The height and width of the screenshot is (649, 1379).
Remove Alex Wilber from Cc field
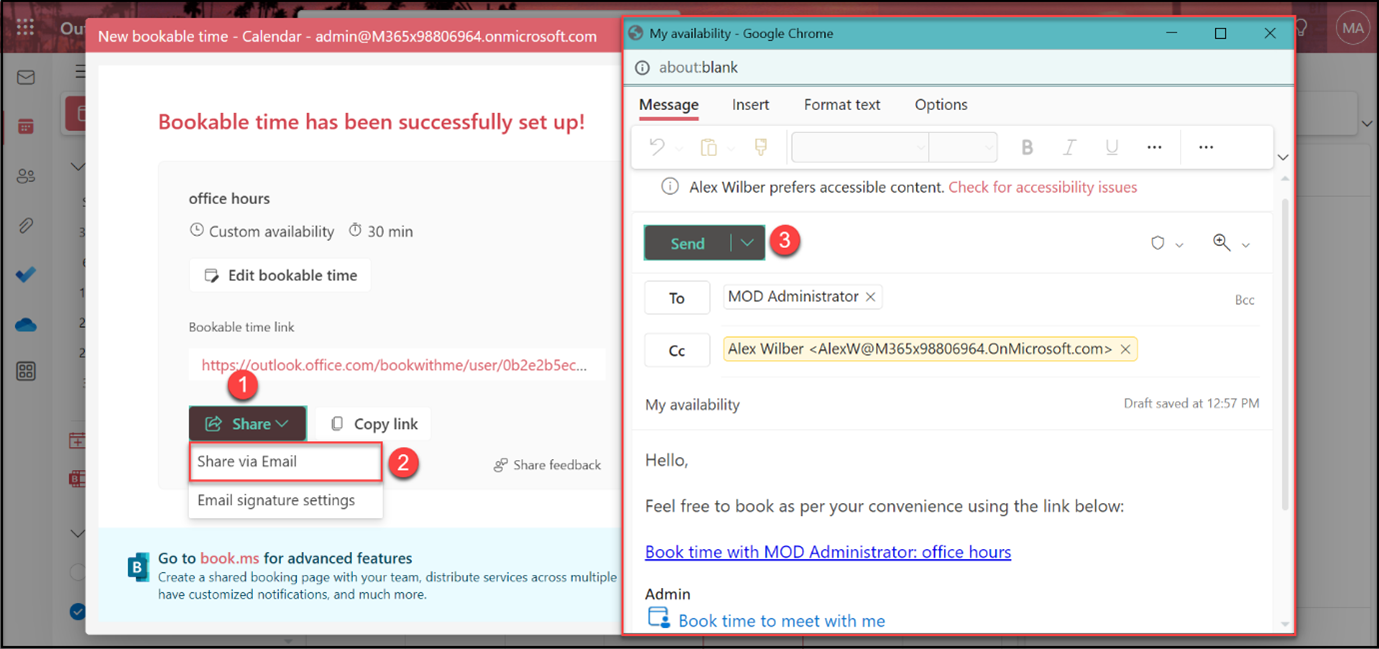point(1125,349)
